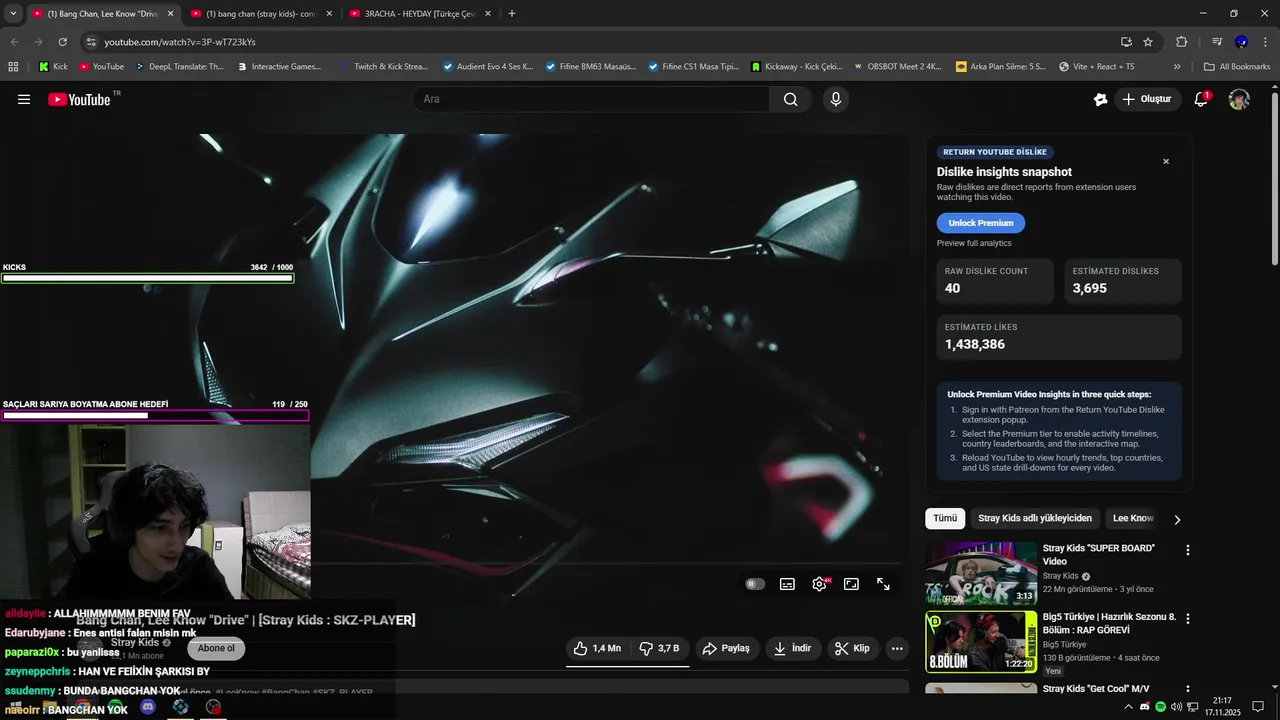
Task: Install or cast icon in the address bar
Action: [1126, 42]
